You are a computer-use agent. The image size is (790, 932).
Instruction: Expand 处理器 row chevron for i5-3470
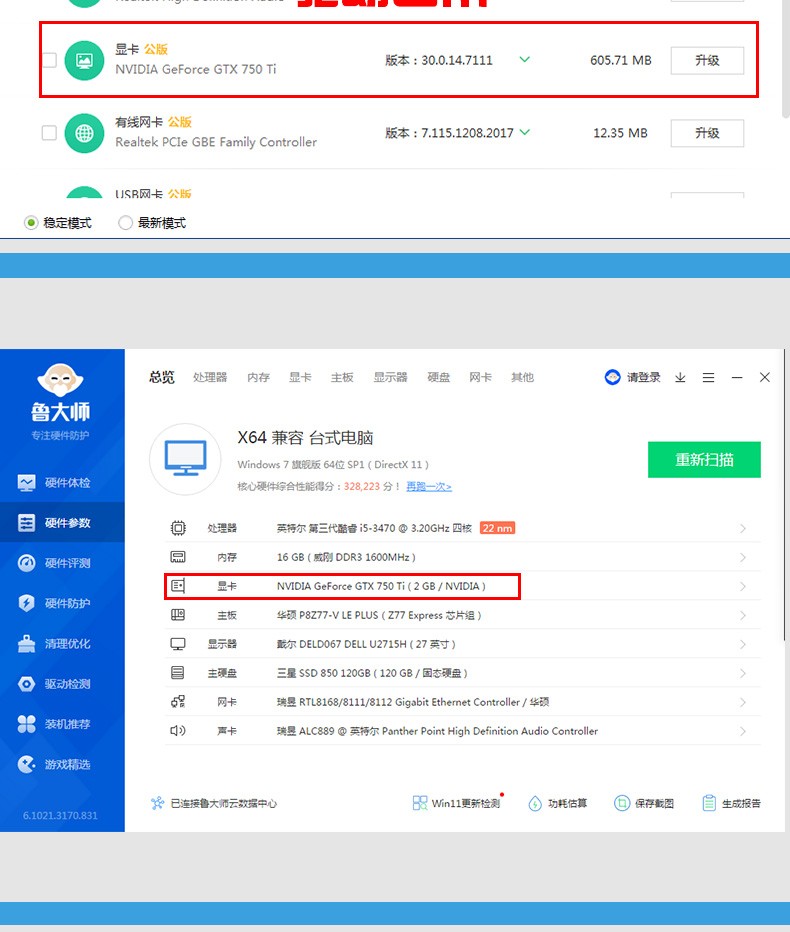pos(742,528)
